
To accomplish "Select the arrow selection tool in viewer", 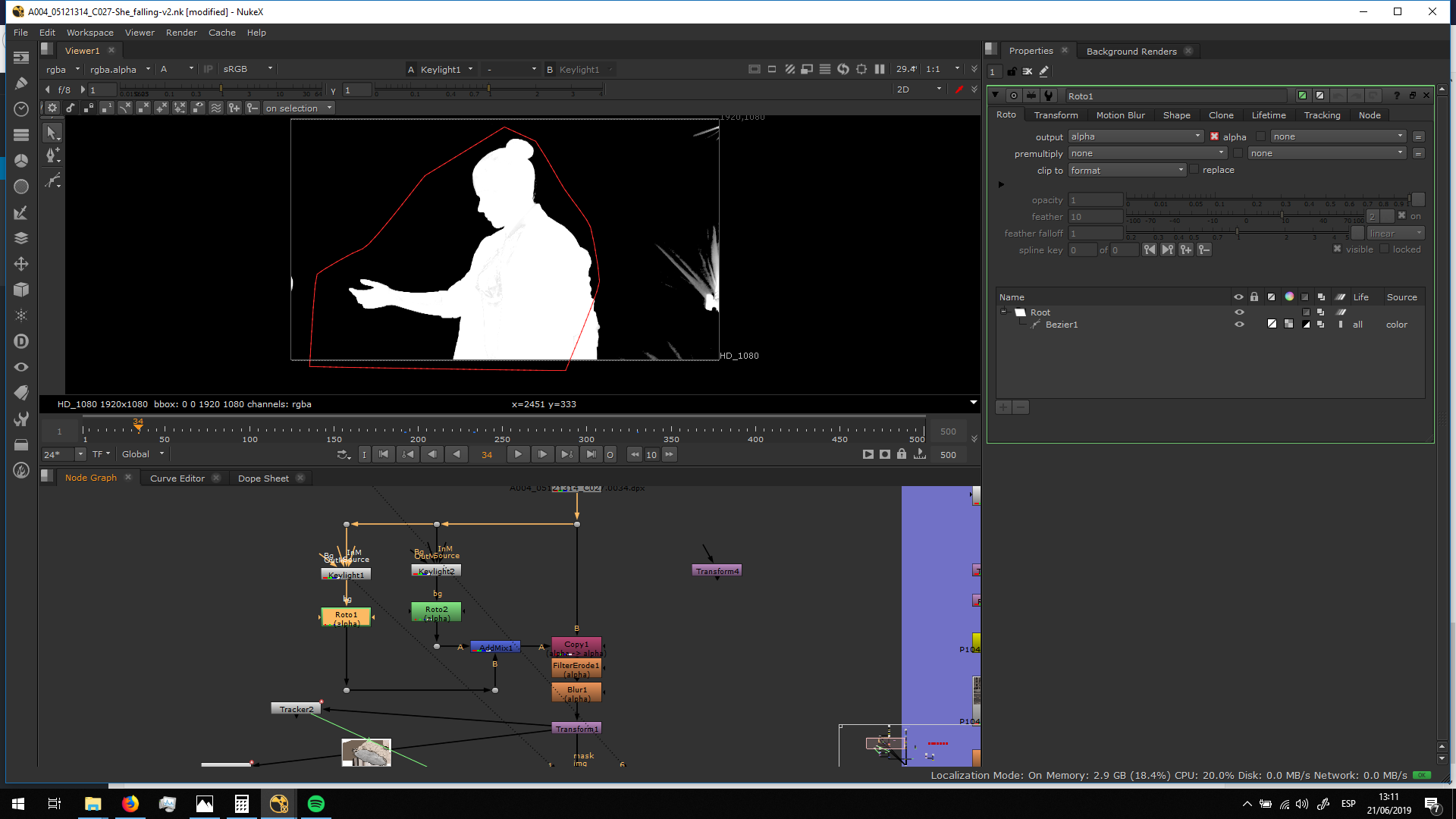I will (52, 133).
